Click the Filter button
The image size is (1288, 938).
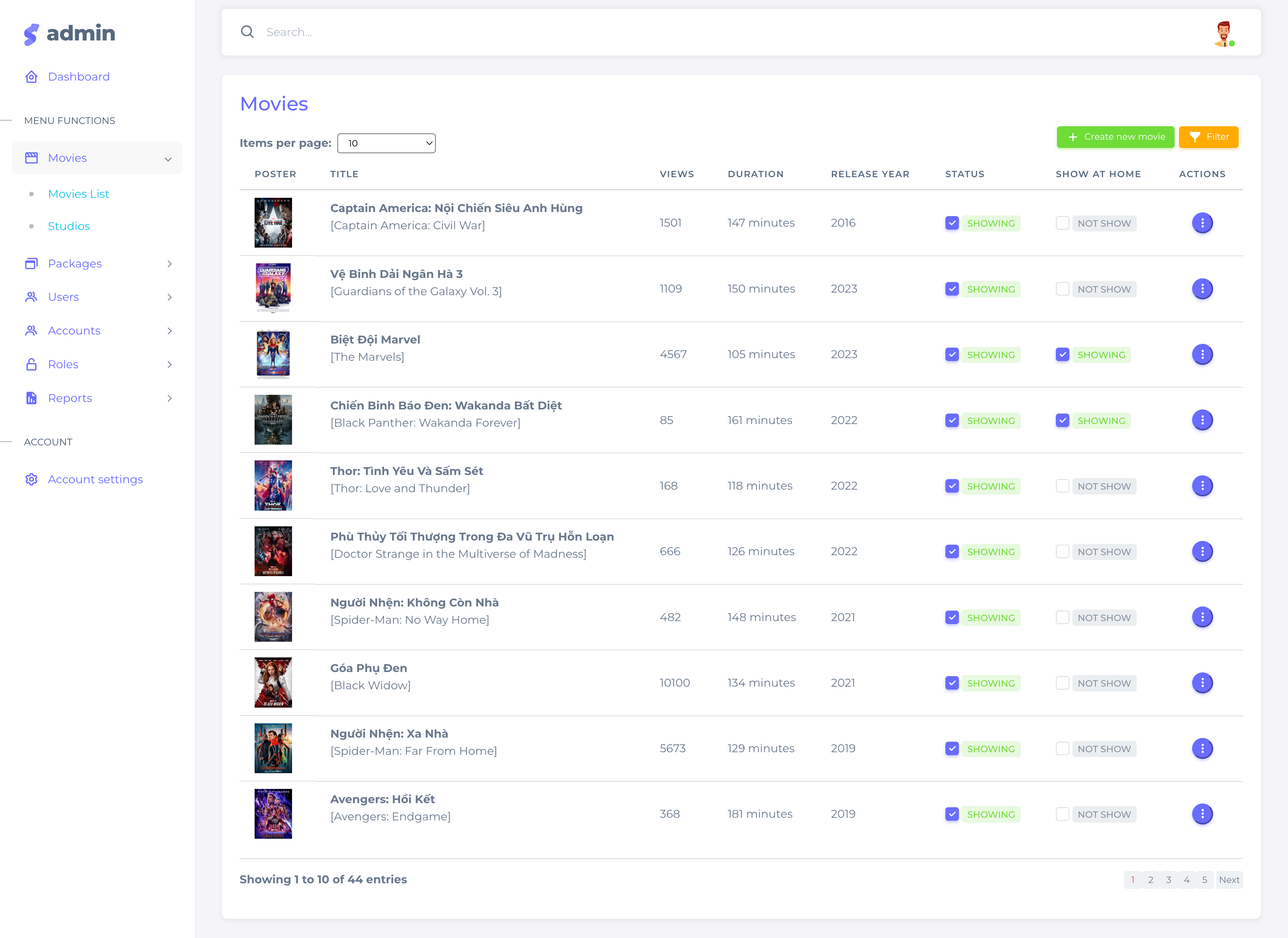click(1208, 137)
